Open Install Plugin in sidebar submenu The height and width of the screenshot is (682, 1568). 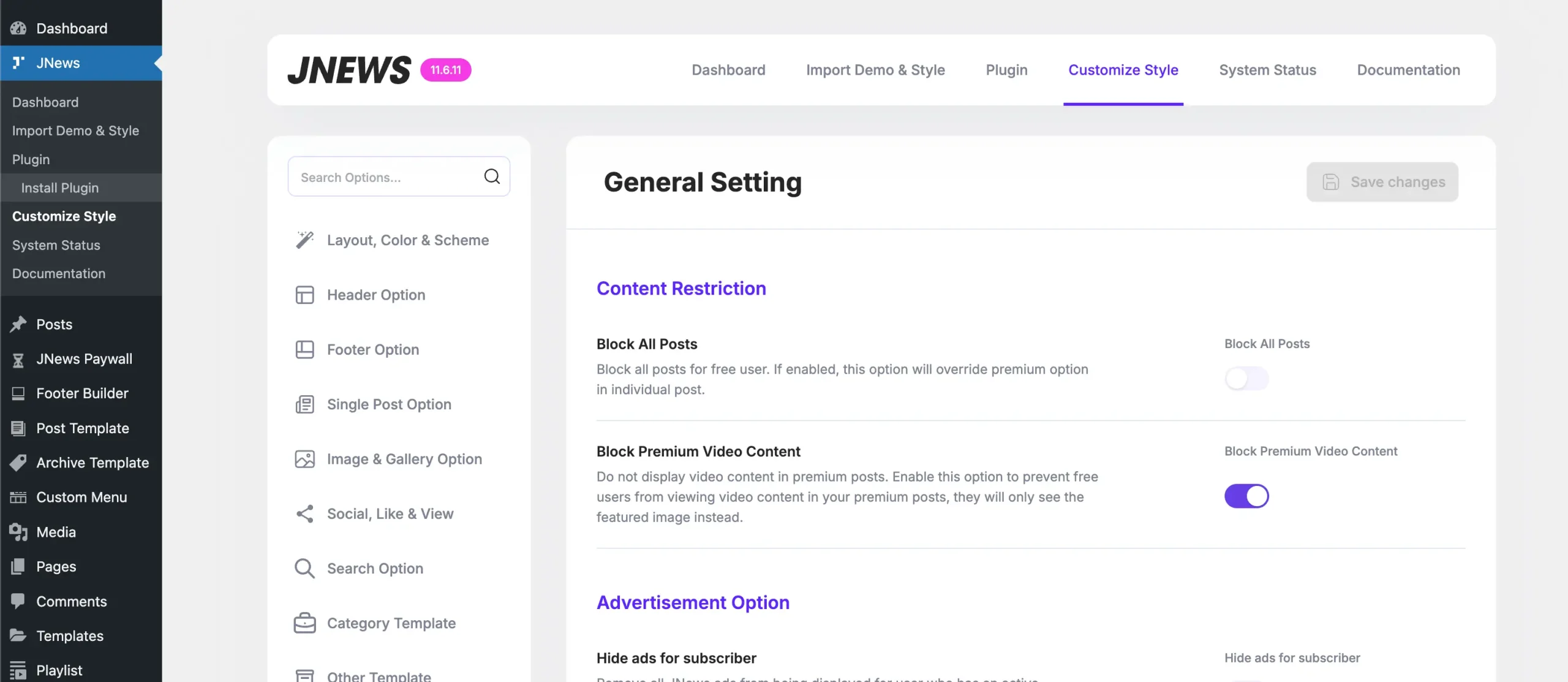[x=59, y=188]
